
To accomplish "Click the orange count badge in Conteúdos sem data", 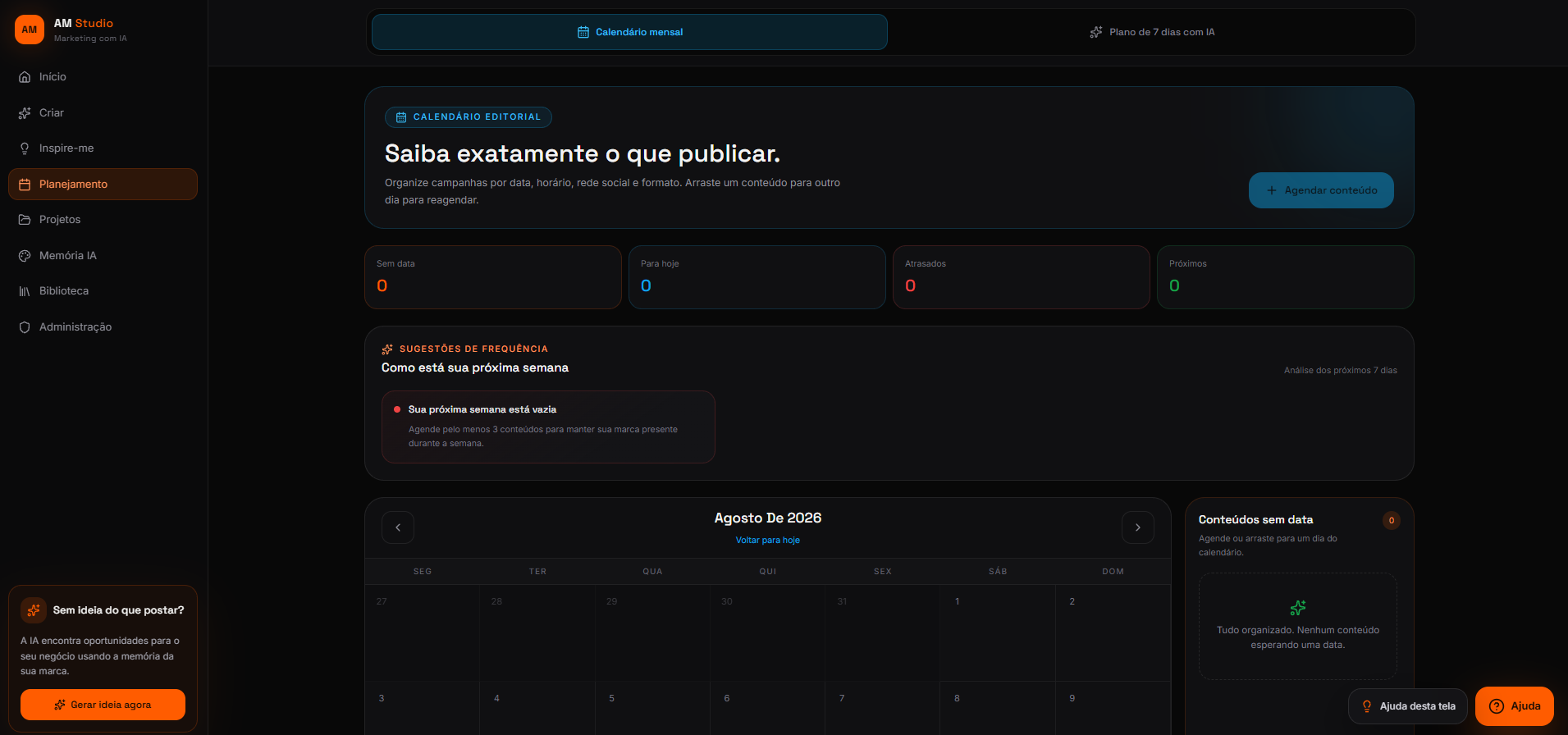I will [1392, 520].
